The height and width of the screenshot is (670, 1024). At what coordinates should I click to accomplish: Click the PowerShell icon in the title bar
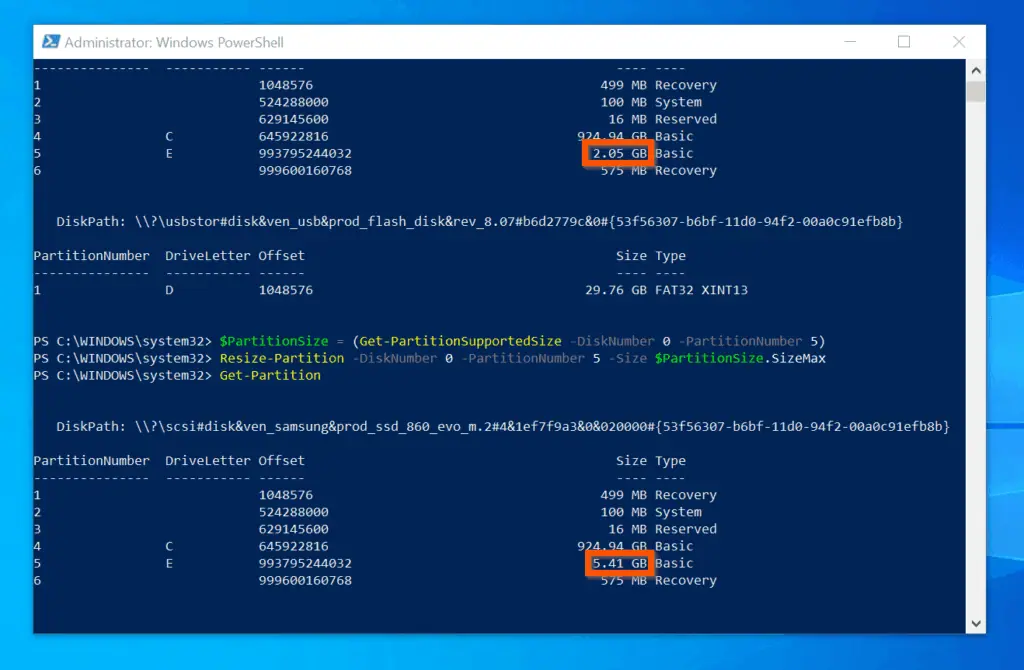[x=51, y=42]
